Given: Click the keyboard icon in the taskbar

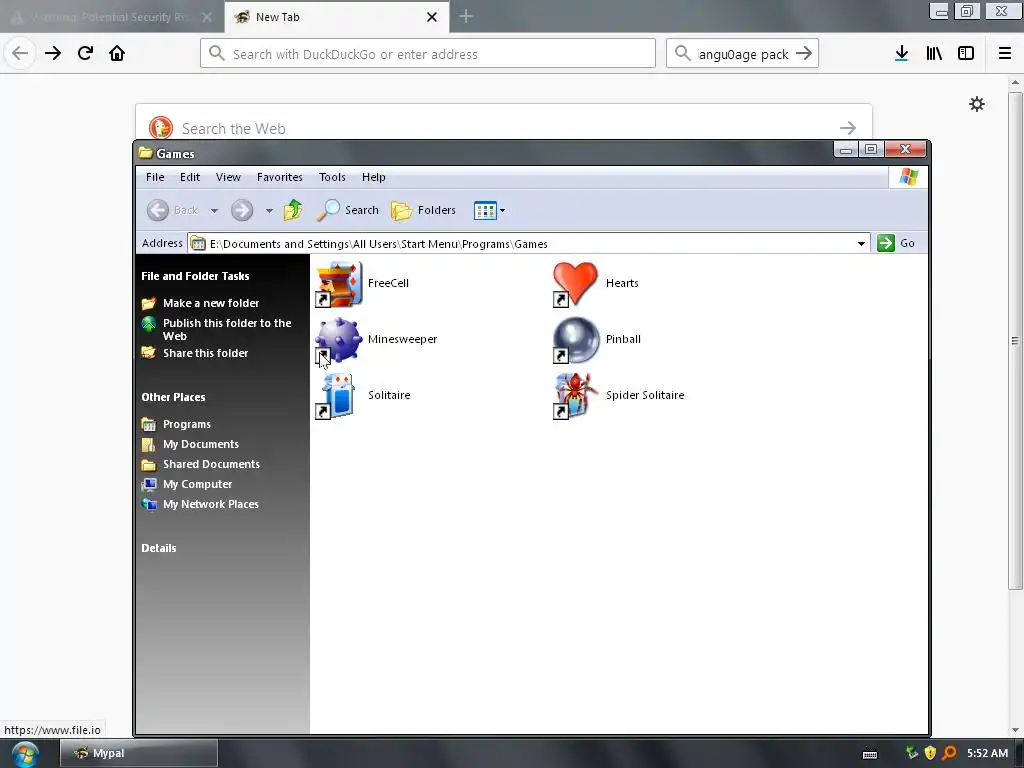Looking at the screenshot, I should 870,754.
